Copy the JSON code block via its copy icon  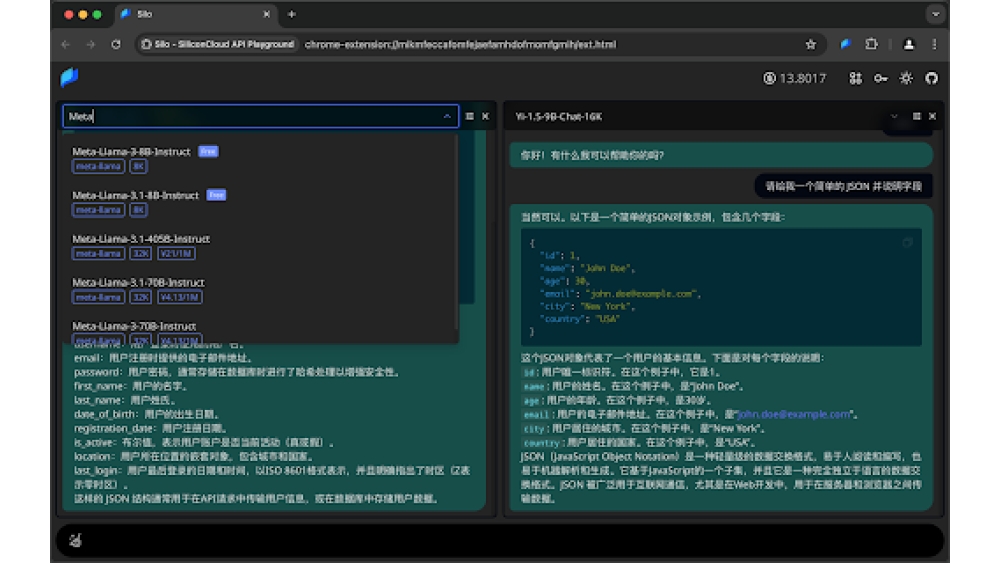[x=908, y=242]
